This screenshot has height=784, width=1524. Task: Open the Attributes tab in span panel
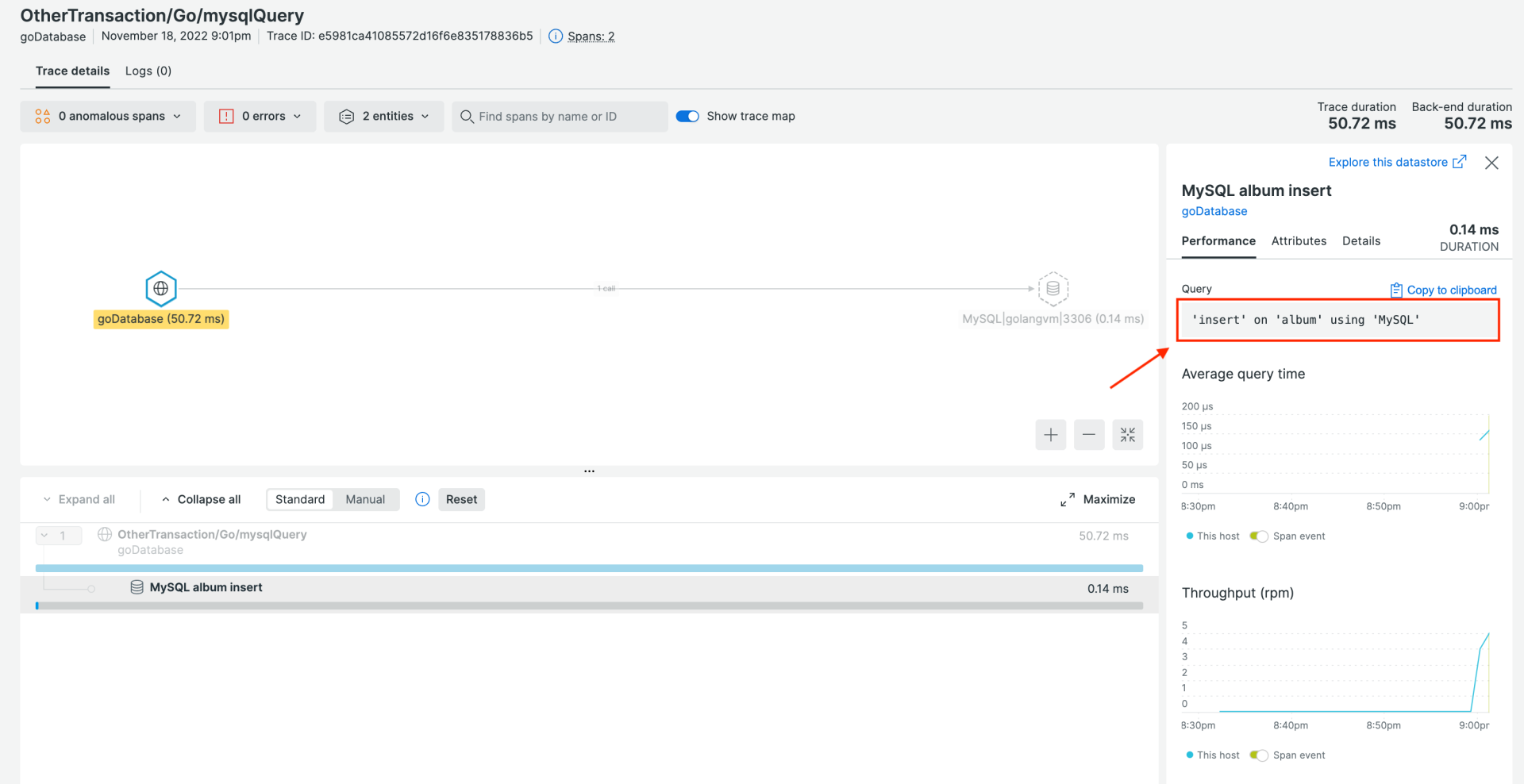[x=1298, y=241]
